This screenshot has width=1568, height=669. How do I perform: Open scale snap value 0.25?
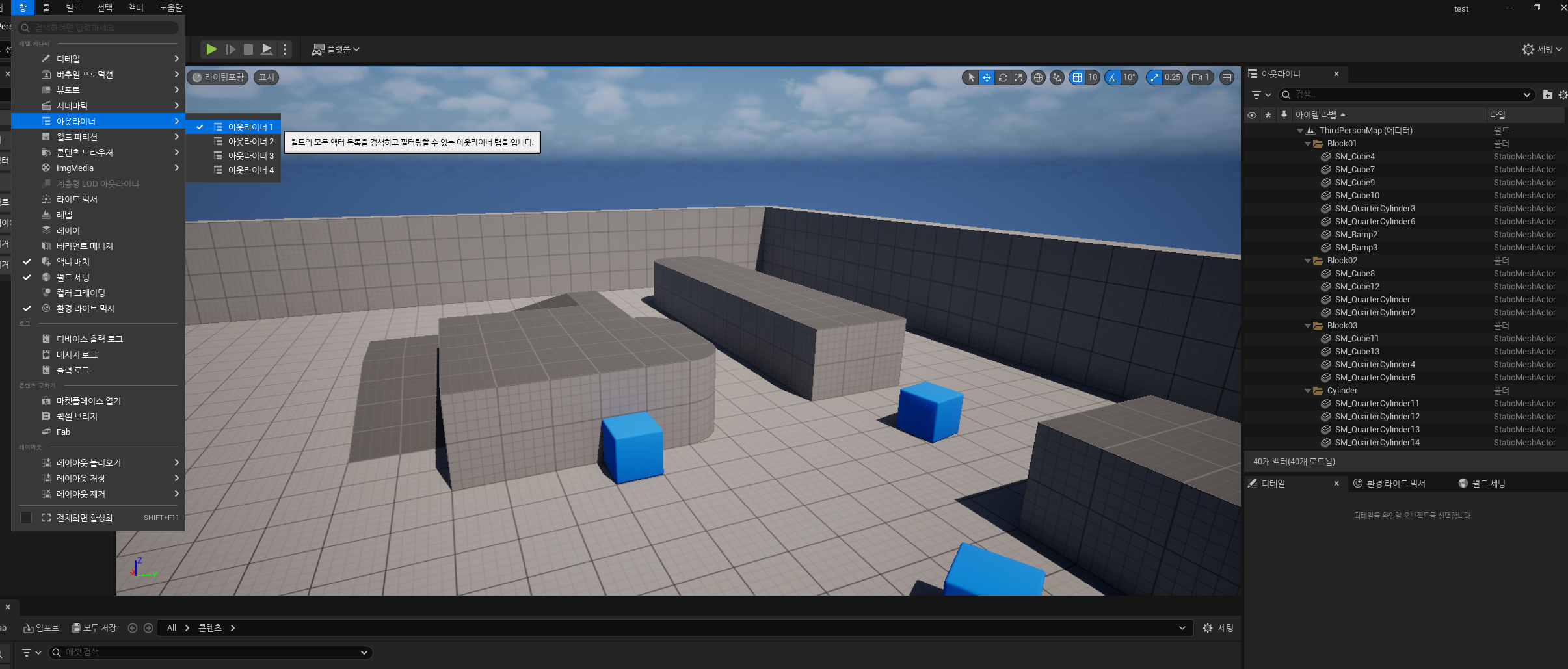[x=1173, y=77]
